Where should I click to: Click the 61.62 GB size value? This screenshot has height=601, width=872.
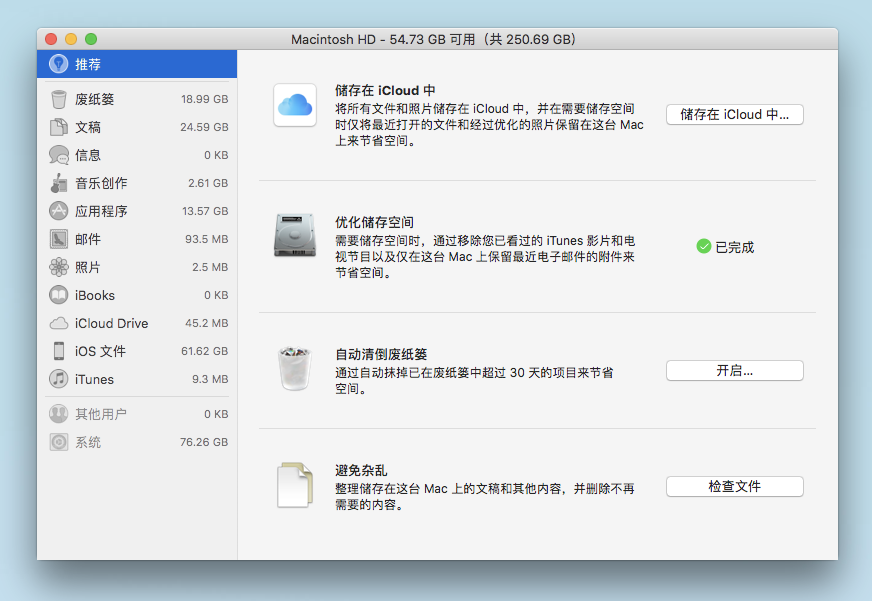coord(205,351)
